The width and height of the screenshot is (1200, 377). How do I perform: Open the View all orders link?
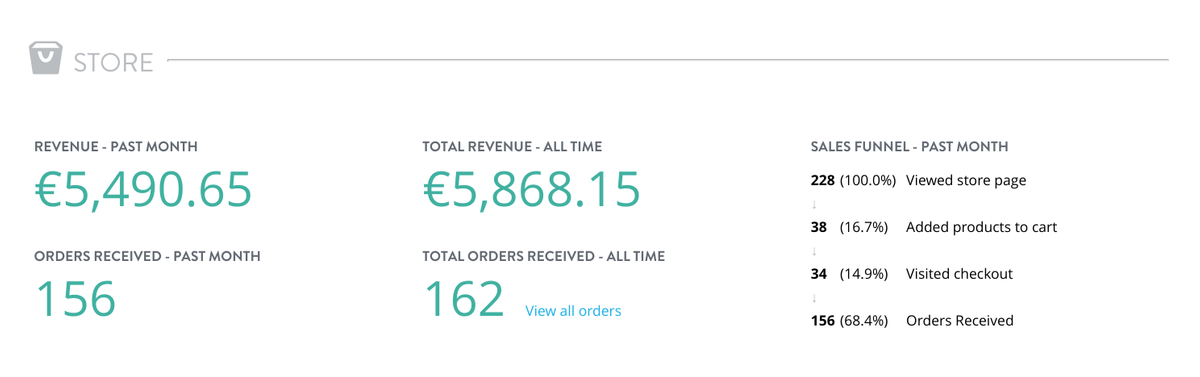coord(573,311)
